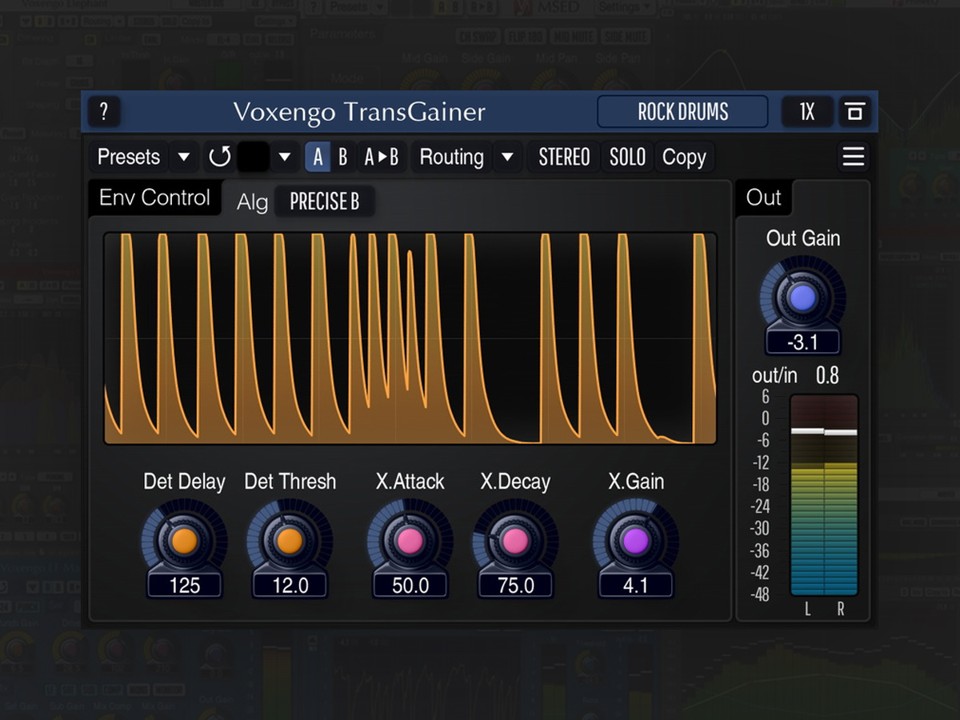Switch to state B
960x720 pixels.
[343, 157]
